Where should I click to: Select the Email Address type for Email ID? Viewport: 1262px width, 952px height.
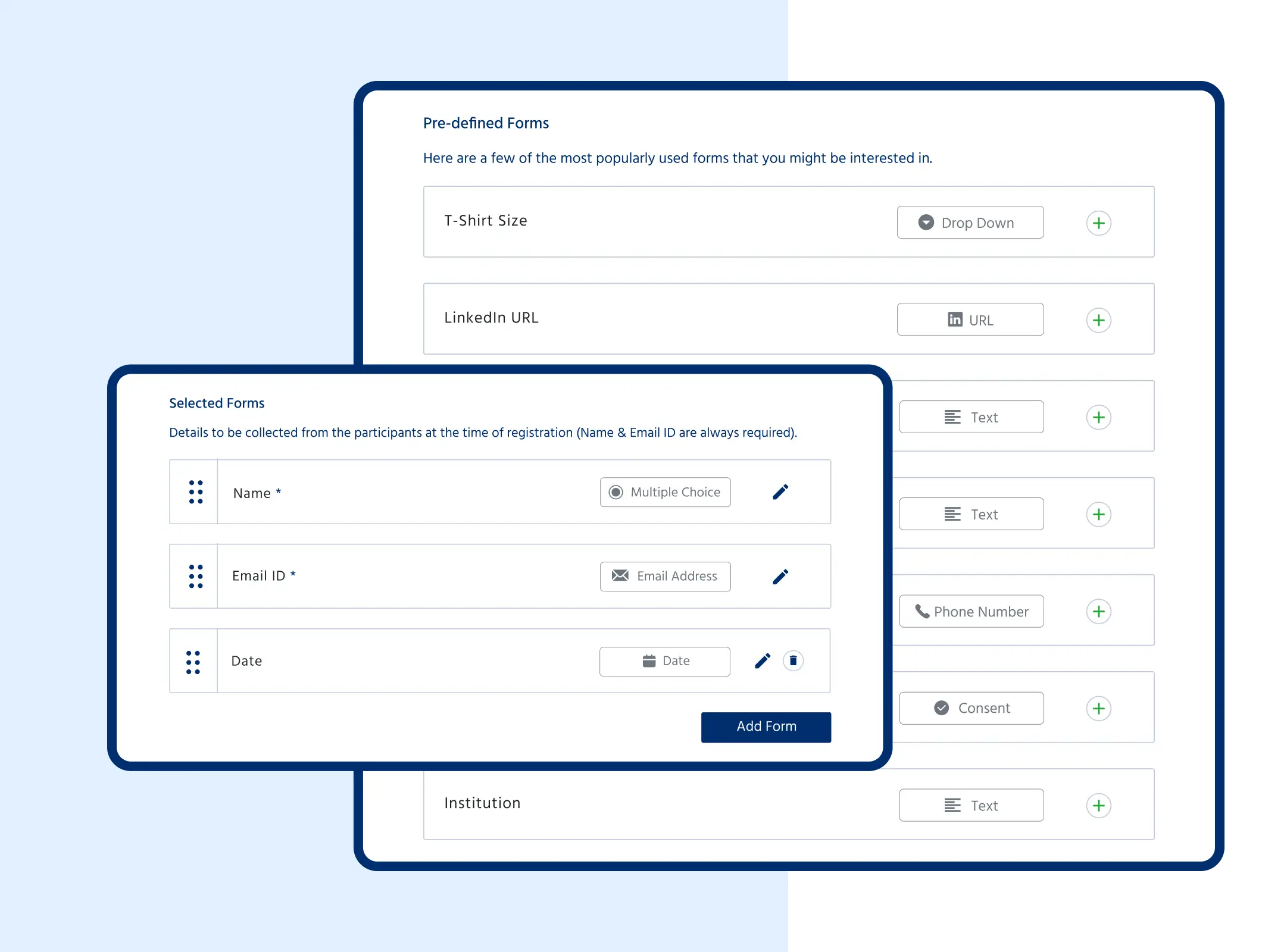665,576
